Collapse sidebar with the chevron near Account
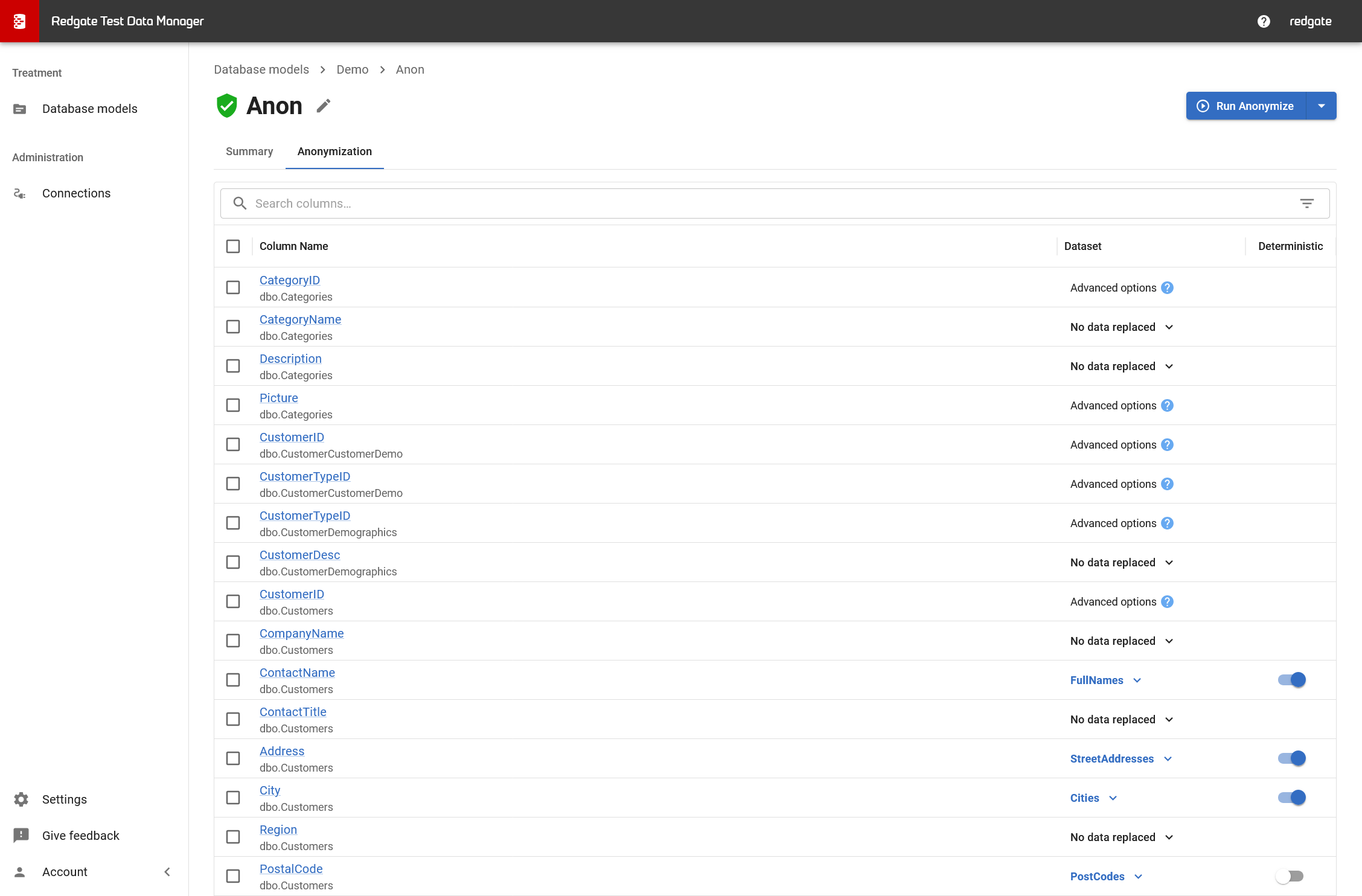Viewport: 1362px width, 896px height. click(167, 872)
